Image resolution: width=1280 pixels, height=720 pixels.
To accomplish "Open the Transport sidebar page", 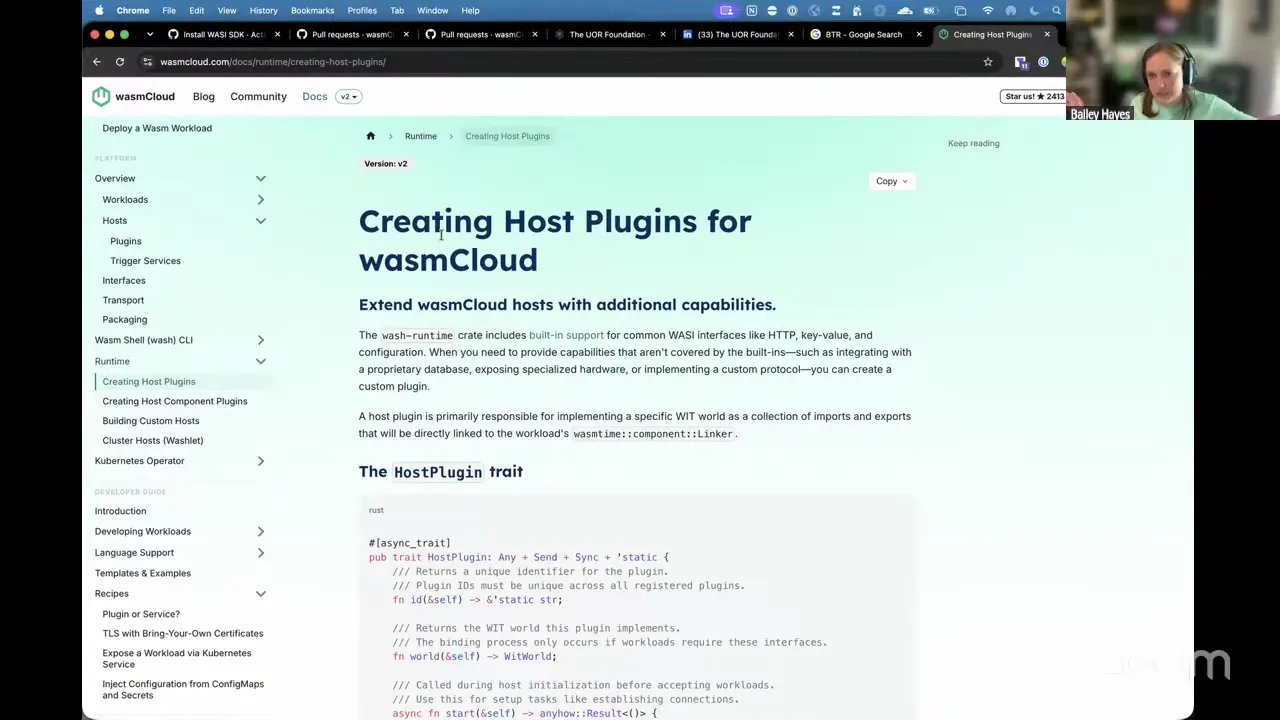I will (123, 300).
